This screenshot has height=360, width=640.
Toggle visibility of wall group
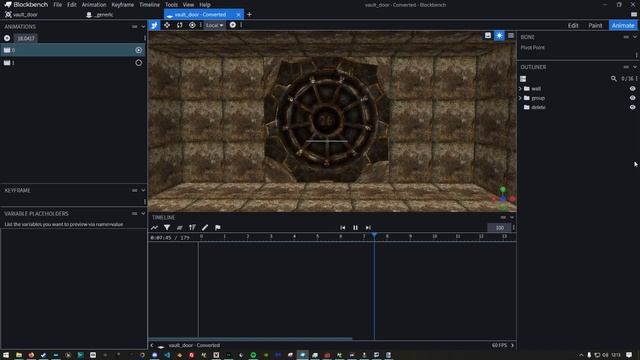[x=632, y=89]
